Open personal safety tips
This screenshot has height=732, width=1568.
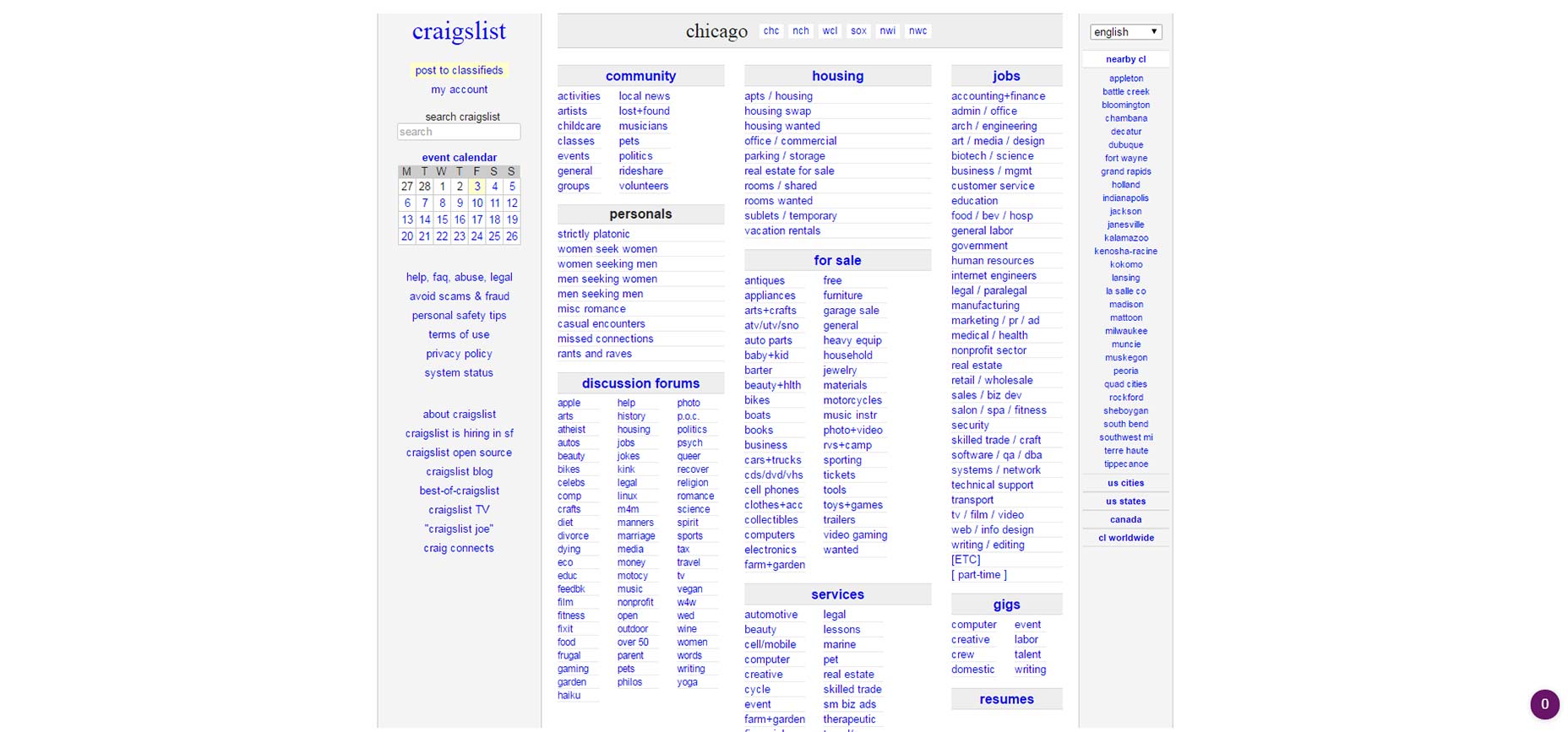(x=459, y=316)
